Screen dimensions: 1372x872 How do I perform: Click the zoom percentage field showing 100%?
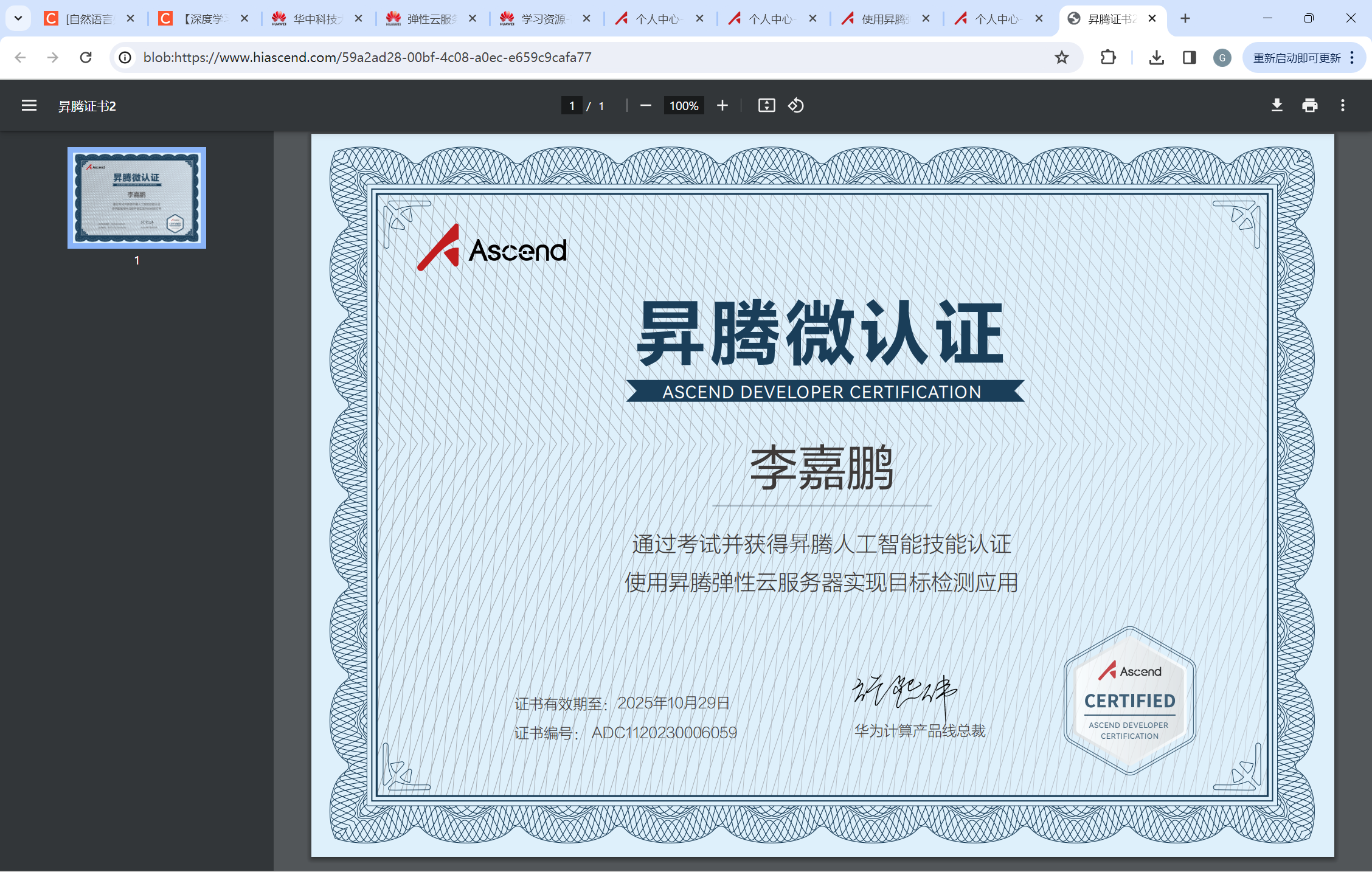[684, 106]
